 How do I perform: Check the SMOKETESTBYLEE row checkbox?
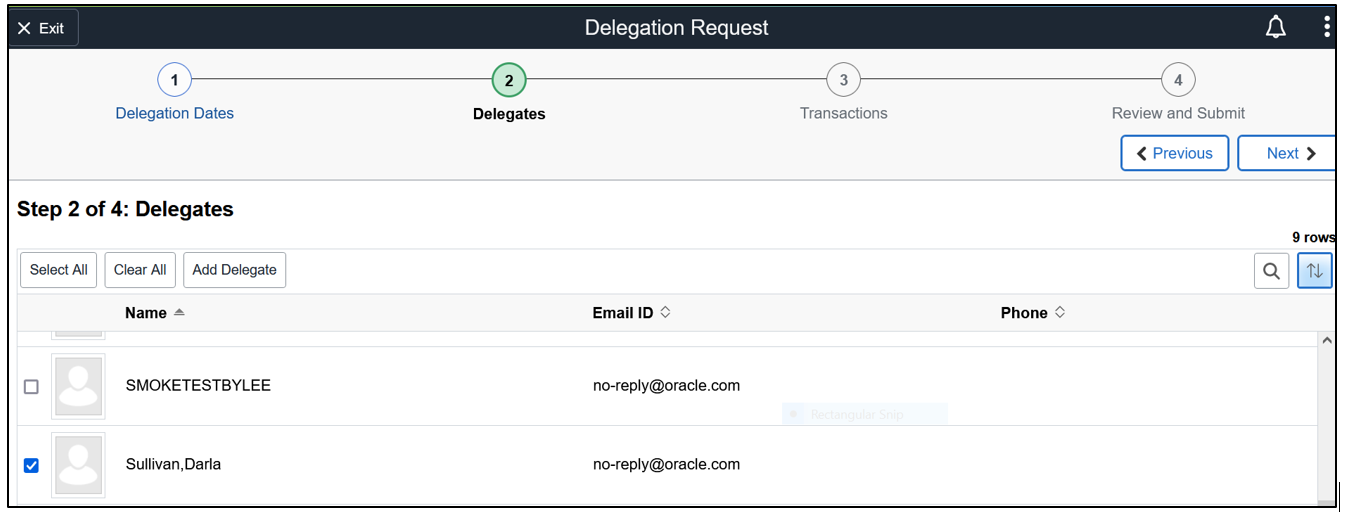tap(31, 387)
